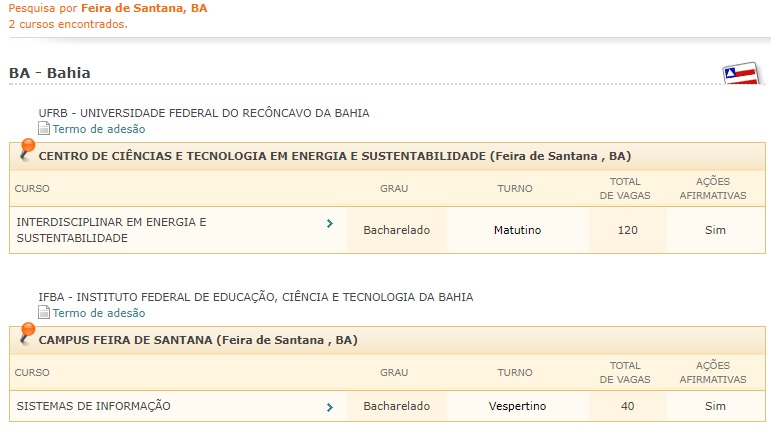Click the 40 total de vagas cell
This screenshot has height=434, width=771.
point(627,406)
